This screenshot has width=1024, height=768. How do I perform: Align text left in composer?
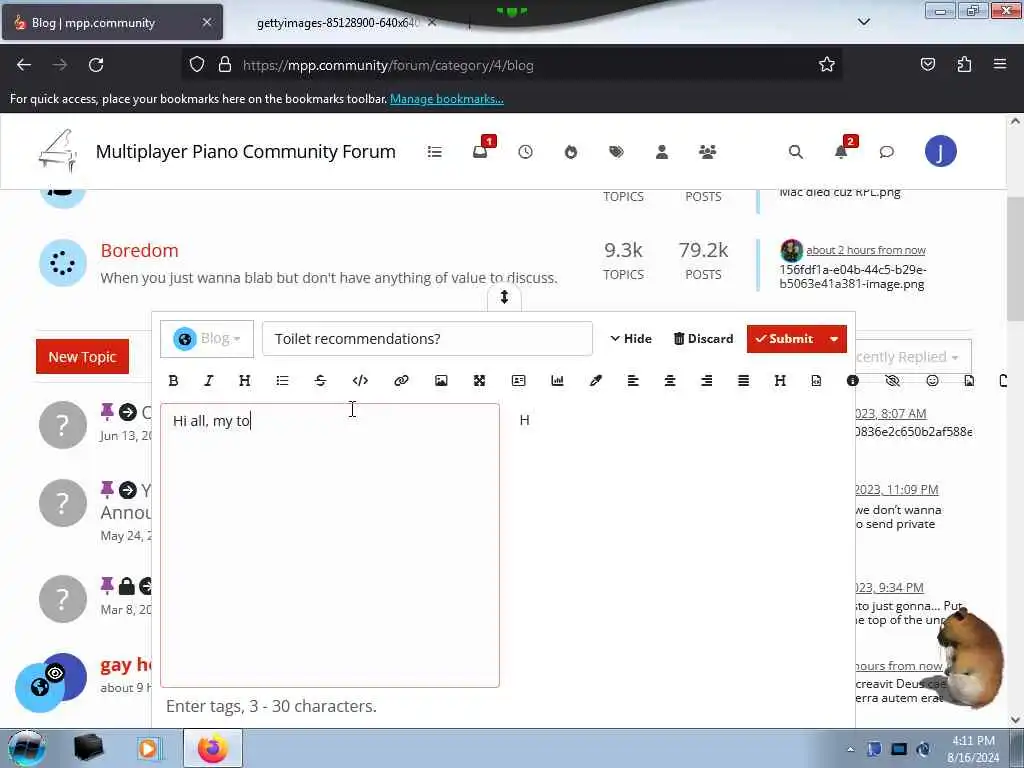(633, 381)
